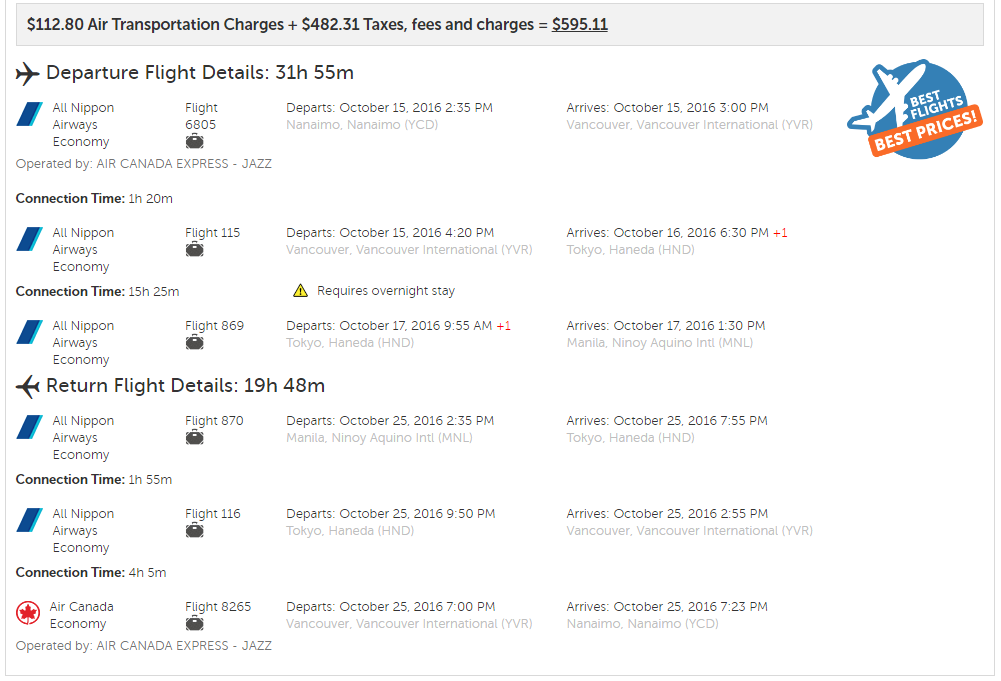The height and width of the screenshot is (681, 1001).
Task: Click the red +1 beside 9:55 AM departure
Action: tap(504, 326)
